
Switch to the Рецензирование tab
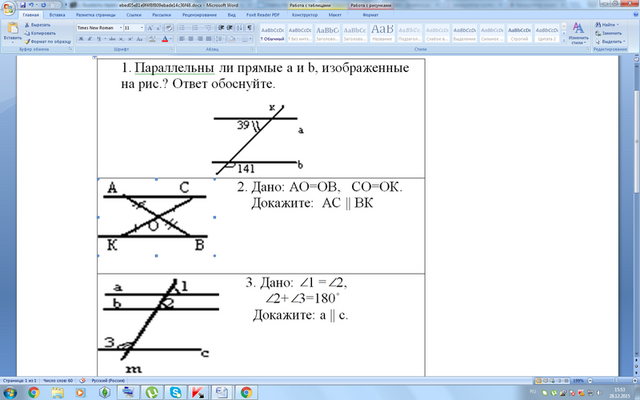200,15
